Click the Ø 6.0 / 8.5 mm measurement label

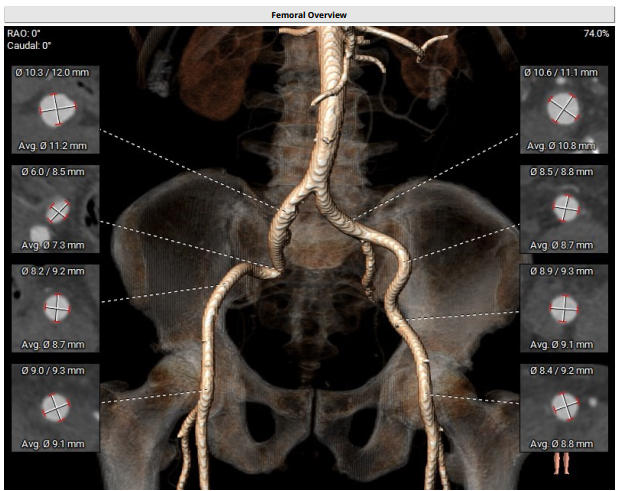53,172
